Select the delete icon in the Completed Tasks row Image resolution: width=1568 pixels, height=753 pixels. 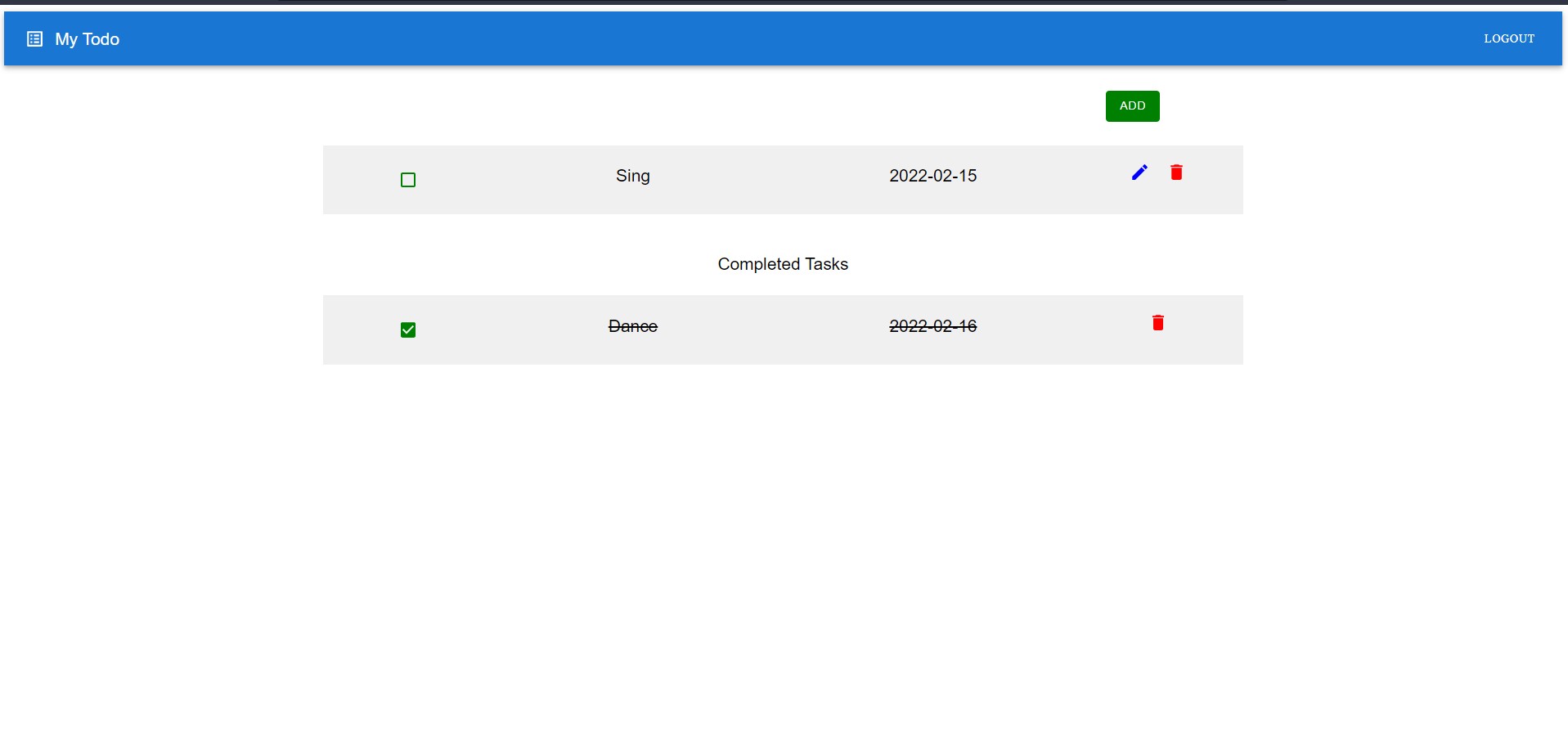(x=1157, y=322)
